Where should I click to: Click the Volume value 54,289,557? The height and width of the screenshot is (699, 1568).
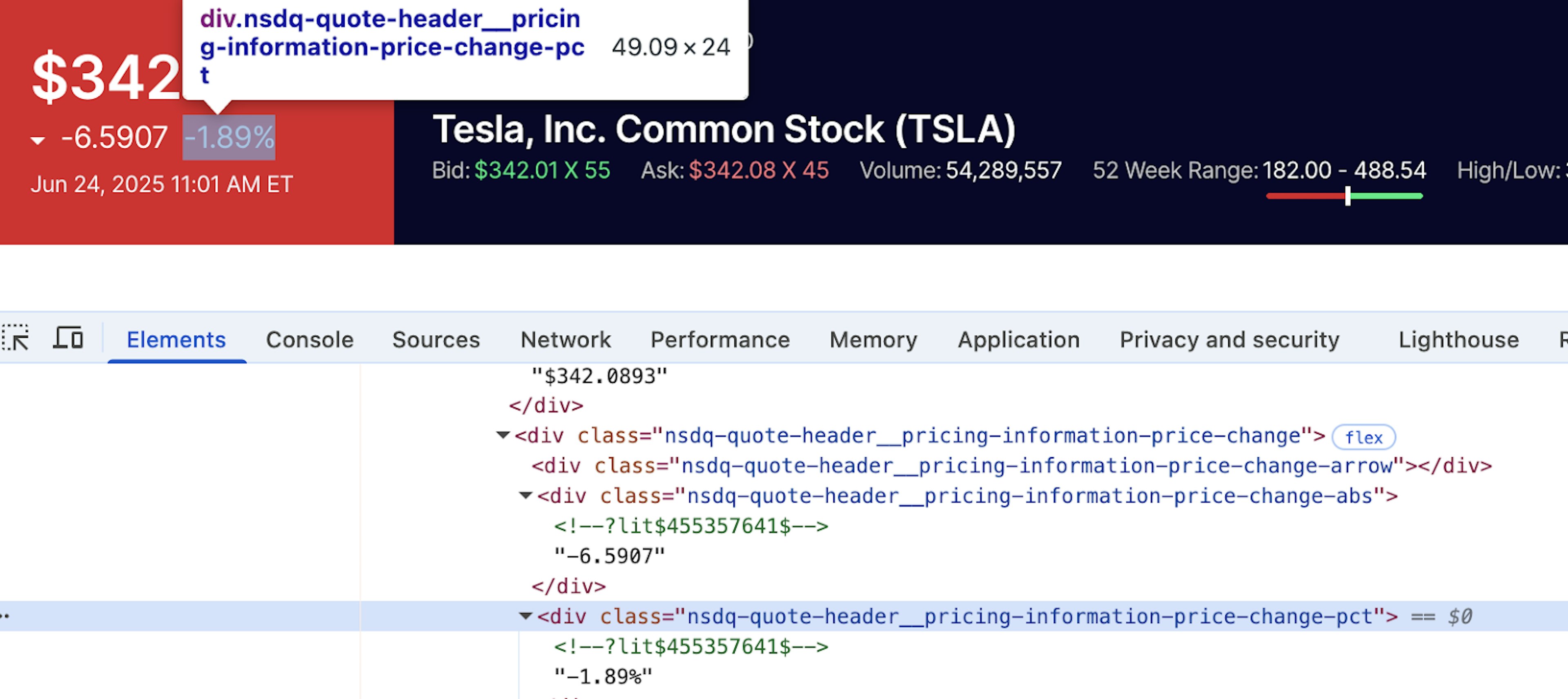tap(1004, 170)
